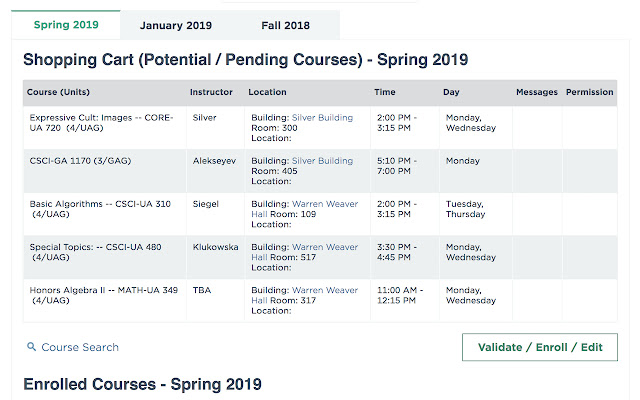Click the Course (Units) column header
Viewport: 640px width, 400px height.
[x=58, y=92]
